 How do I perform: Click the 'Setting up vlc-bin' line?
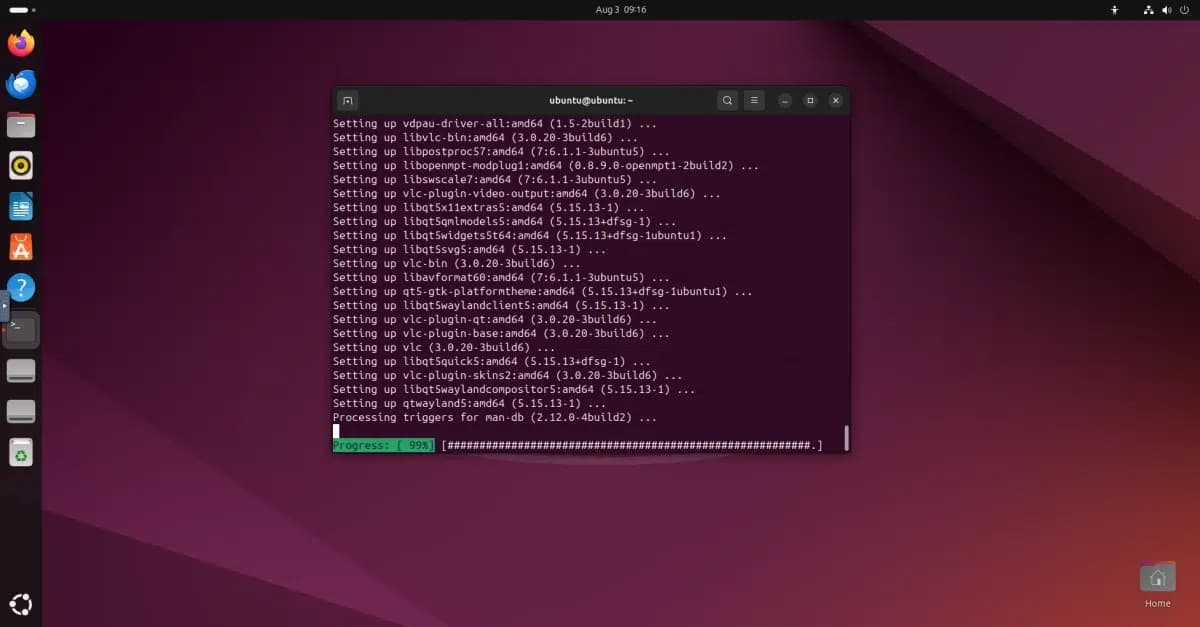tap(457, 263)
